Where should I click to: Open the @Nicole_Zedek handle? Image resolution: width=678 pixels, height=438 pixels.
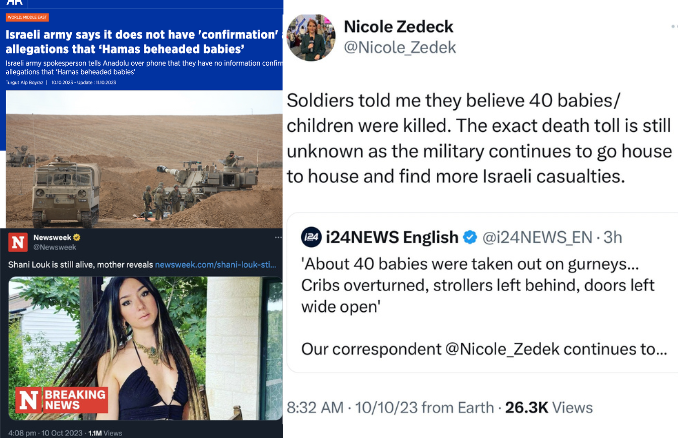coord(399,47)
